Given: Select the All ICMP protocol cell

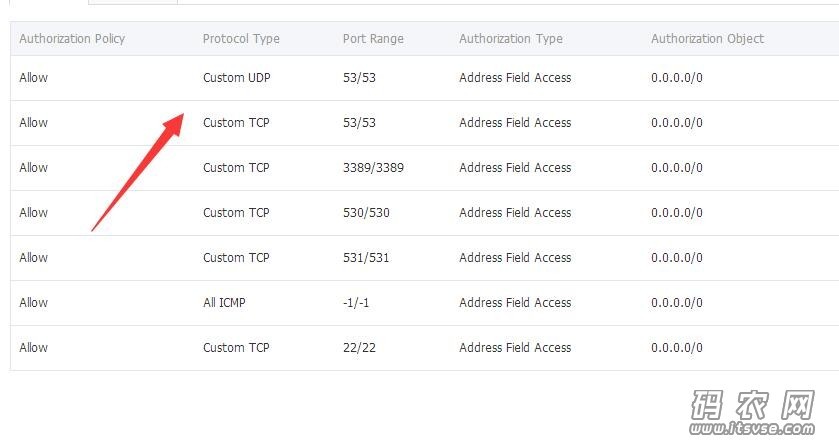Looking at the screenshot, I should click(x=224, y=302).
